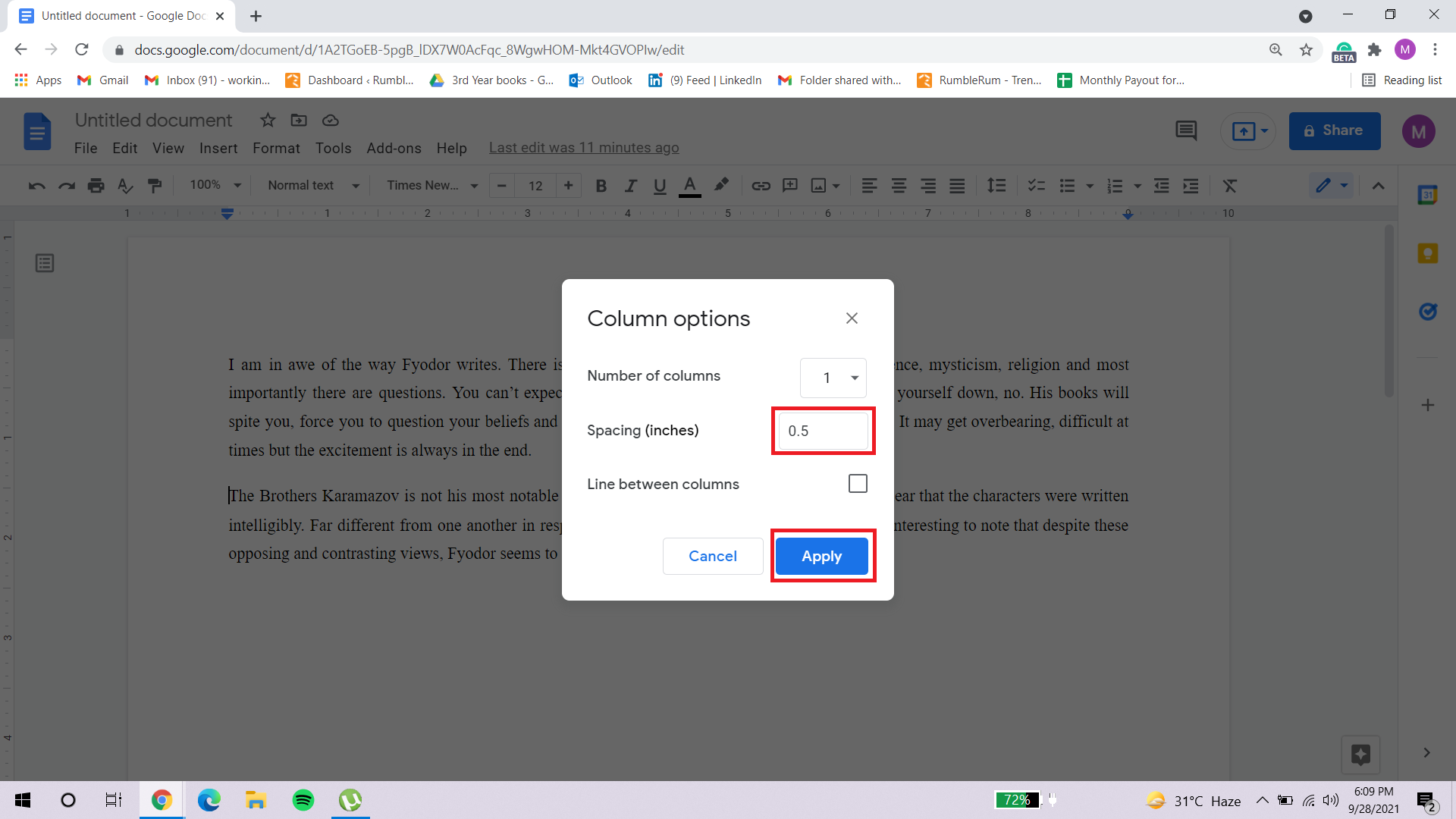This screenshot has width=1456, height=819.
Task: Click the Bold formatting icon
Action: pyautogui.click(x=600, y=186)
